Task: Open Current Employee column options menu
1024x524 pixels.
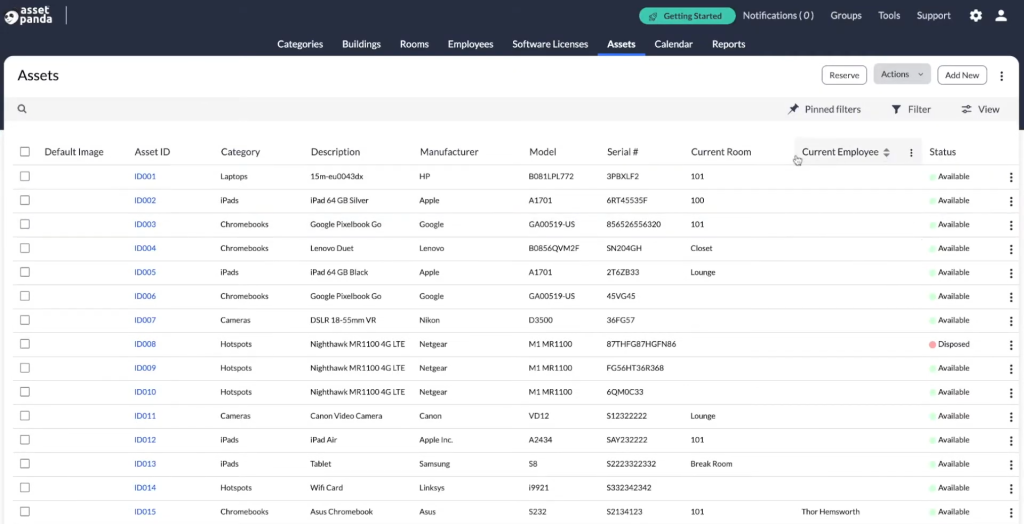Action: [x=911, y=152]
